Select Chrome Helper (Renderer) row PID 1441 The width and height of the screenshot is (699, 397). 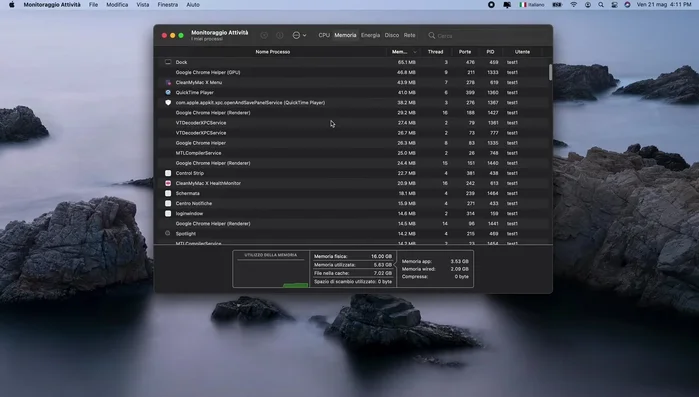pyautogui.click(x=352, y=224)
